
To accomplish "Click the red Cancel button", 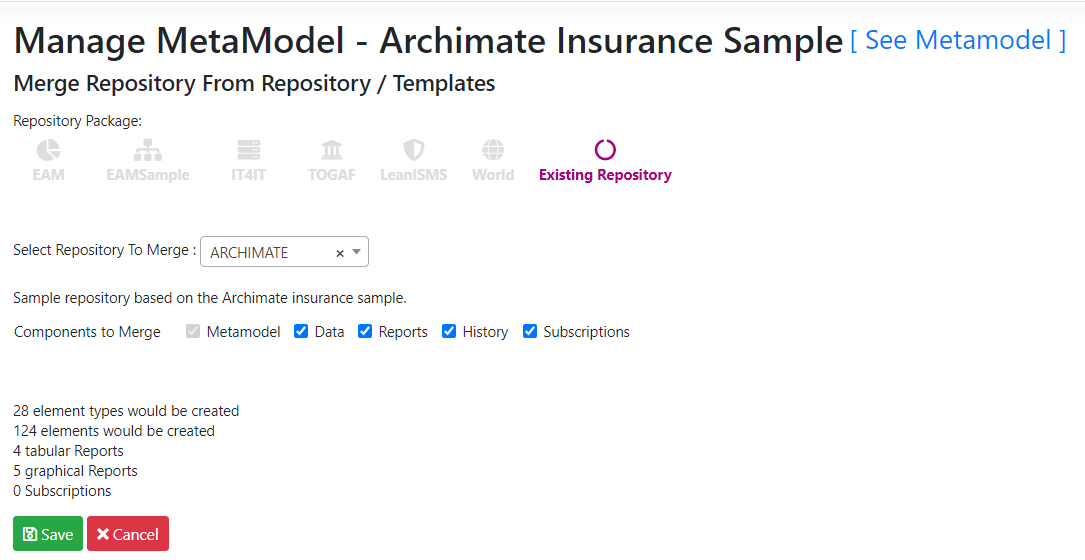I will click(128, 534).
